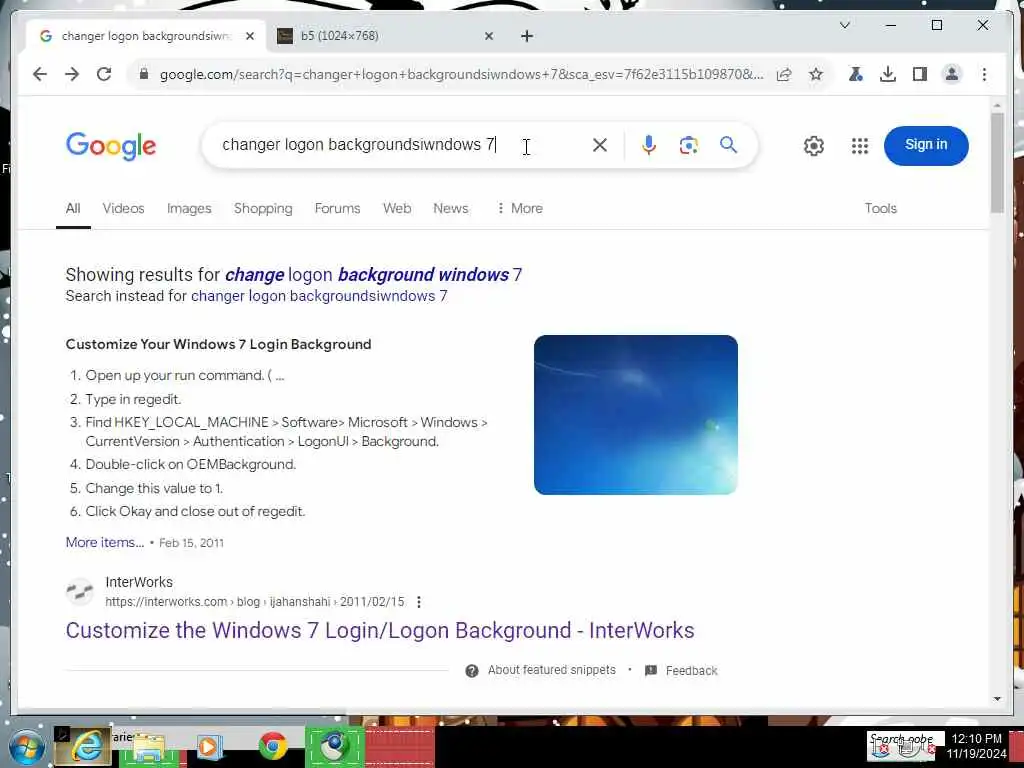Reload the Google search page

pos(104,74)
